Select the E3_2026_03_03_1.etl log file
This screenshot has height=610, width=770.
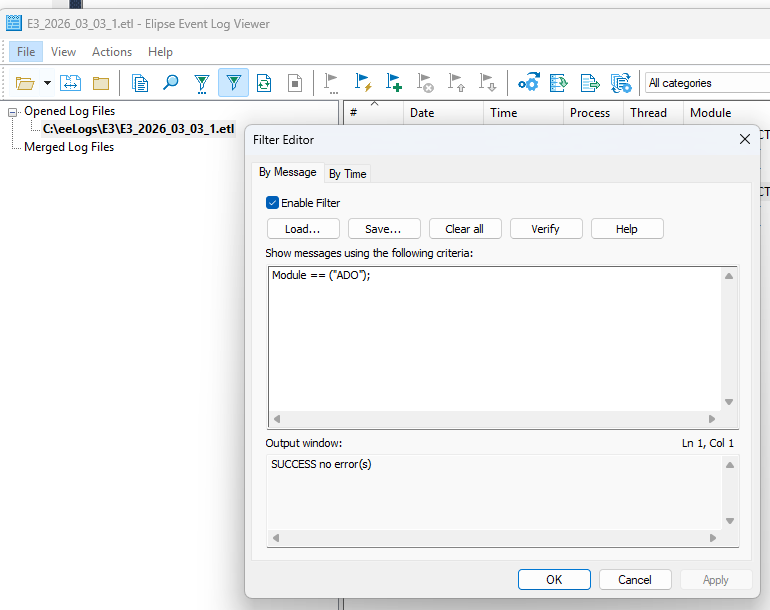tap(138, 129)
